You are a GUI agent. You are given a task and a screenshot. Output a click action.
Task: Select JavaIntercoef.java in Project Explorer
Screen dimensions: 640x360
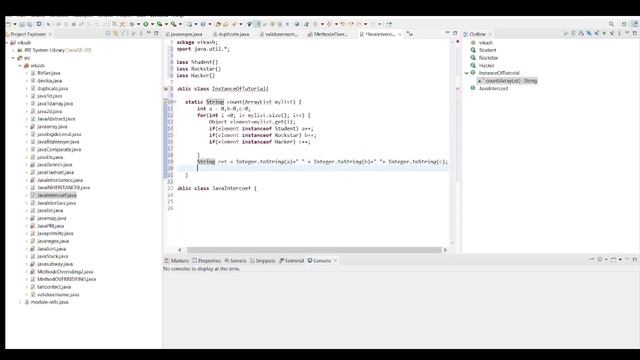click(56, 196)
